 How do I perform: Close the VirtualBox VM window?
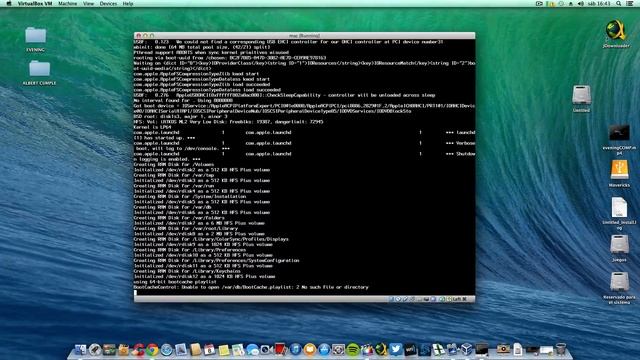click(138, 36)
